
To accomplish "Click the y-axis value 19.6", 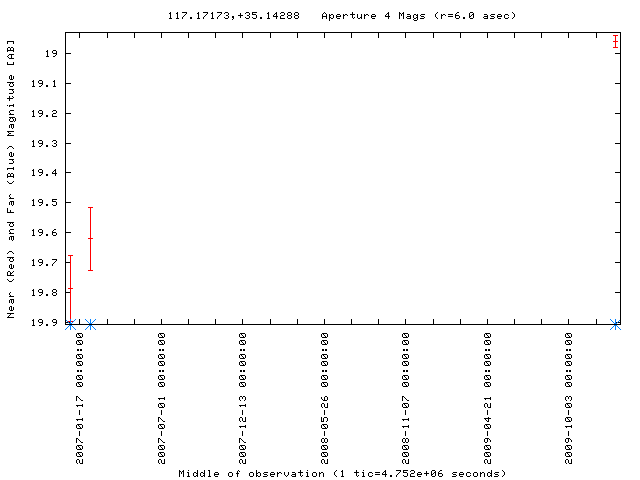I will pyautogui.click(x=44, y=233).
